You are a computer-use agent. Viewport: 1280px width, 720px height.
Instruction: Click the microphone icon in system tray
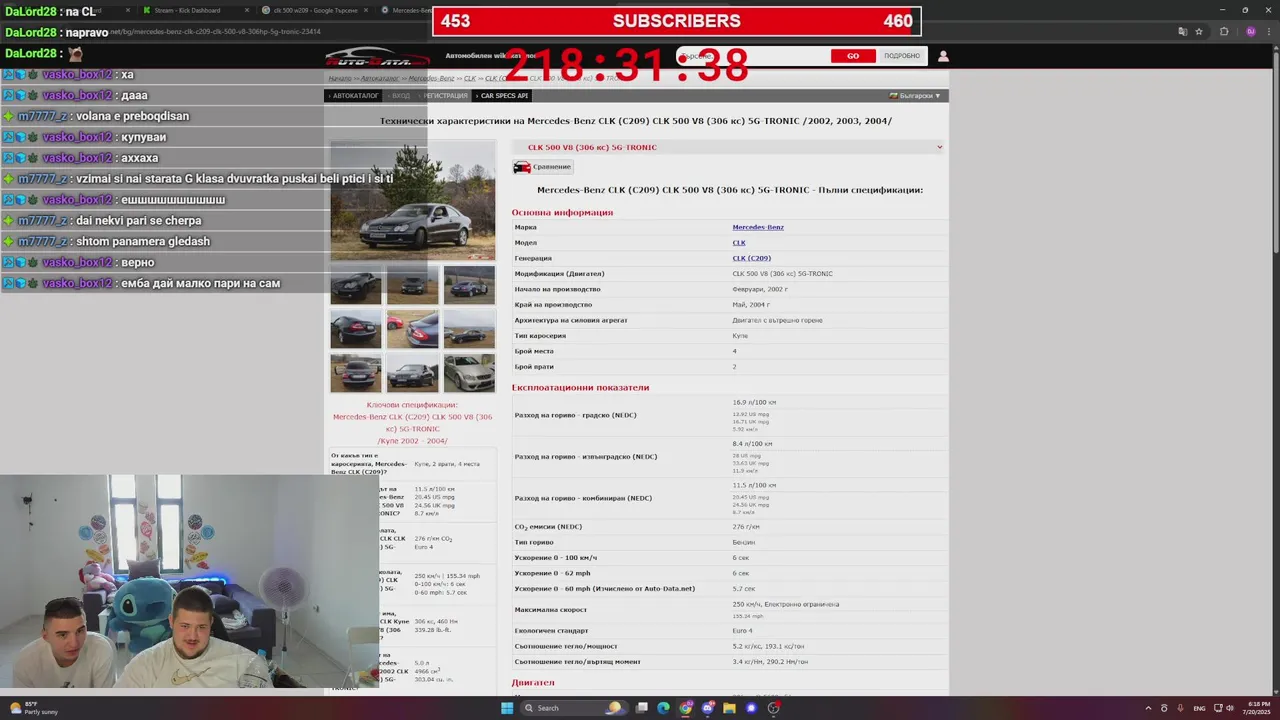[x=1181, y=708]
